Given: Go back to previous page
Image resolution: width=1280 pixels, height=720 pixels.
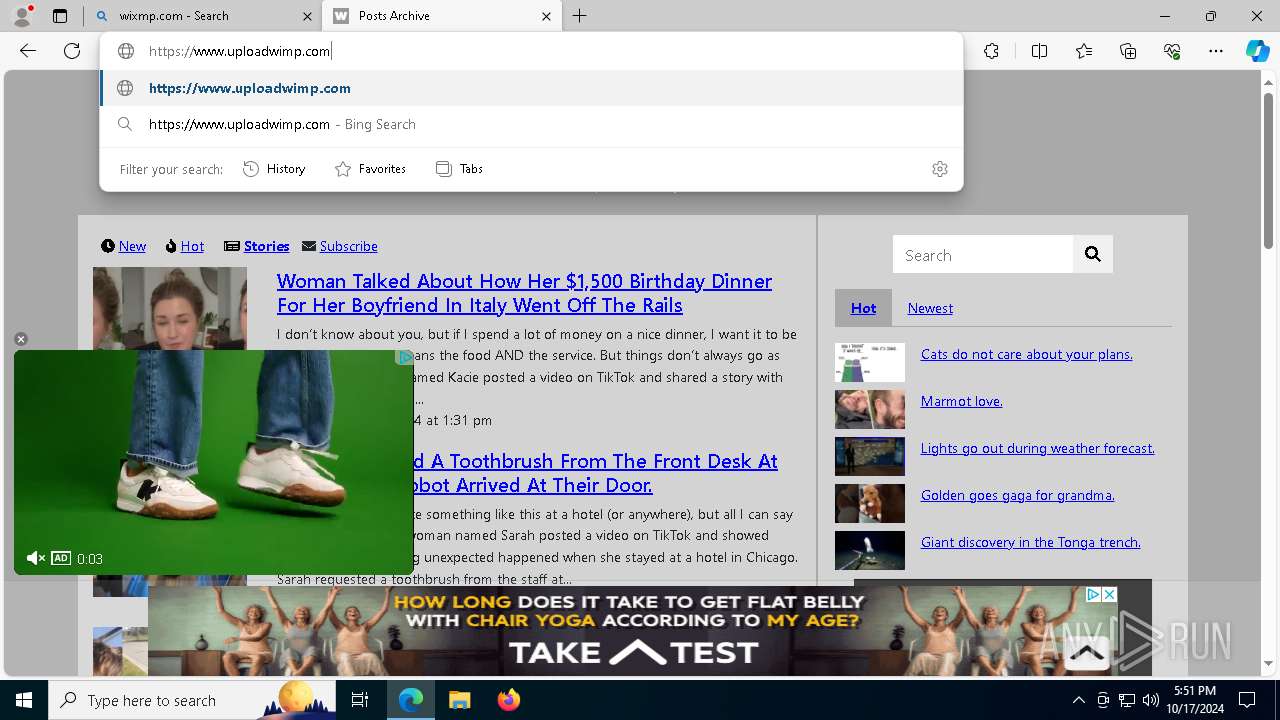Looking at the screenshot, I should [28, 51].
